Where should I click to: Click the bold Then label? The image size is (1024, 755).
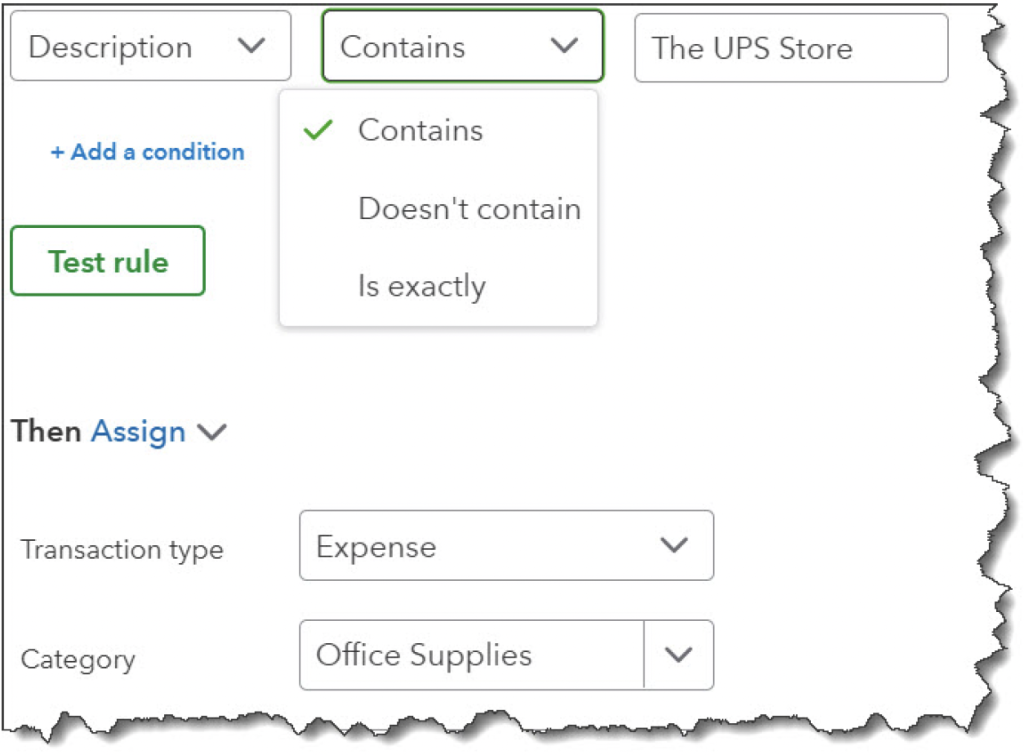[x=46, y=432]
